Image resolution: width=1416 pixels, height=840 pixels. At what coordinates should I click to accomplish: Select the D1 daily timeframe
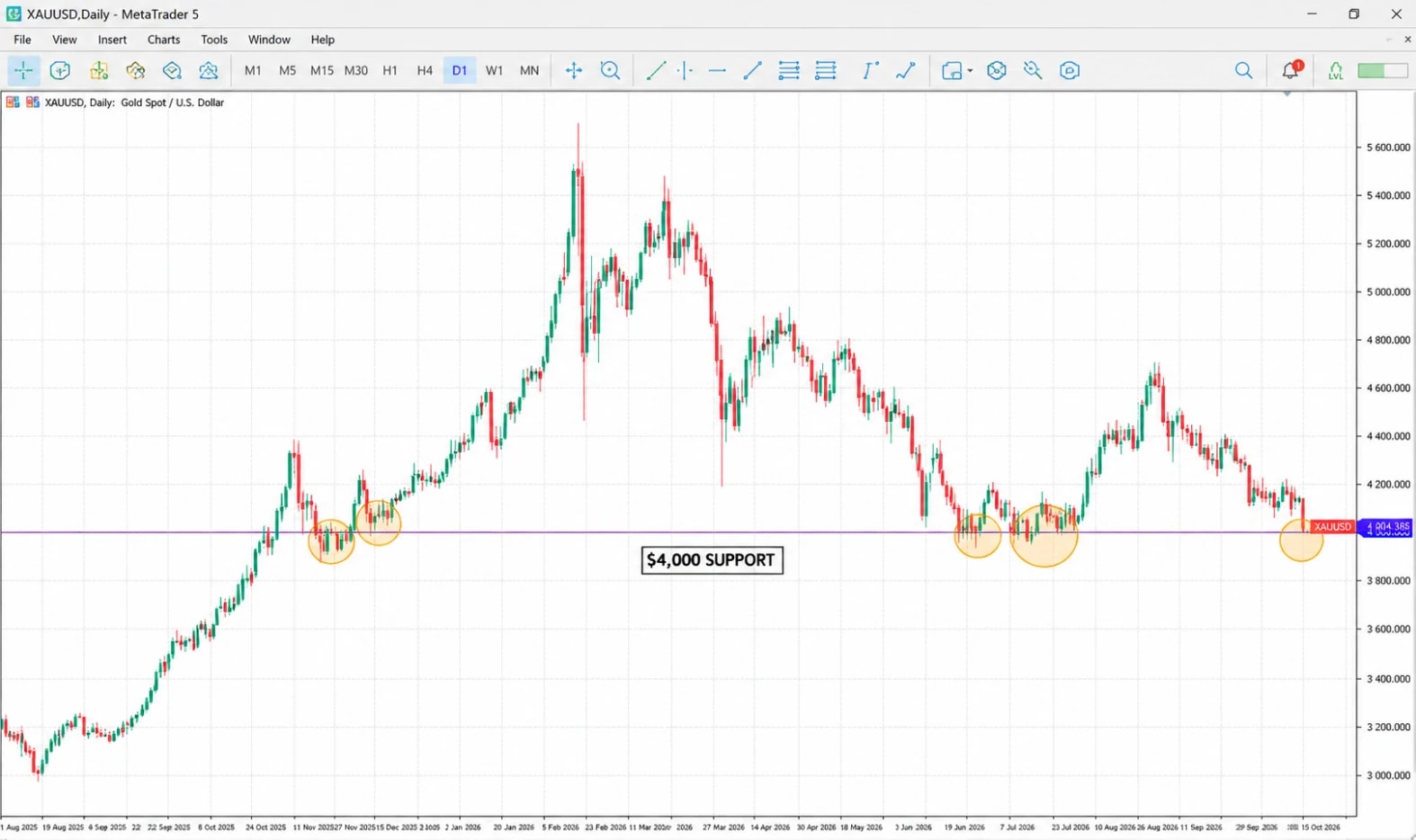click(460, 70)
